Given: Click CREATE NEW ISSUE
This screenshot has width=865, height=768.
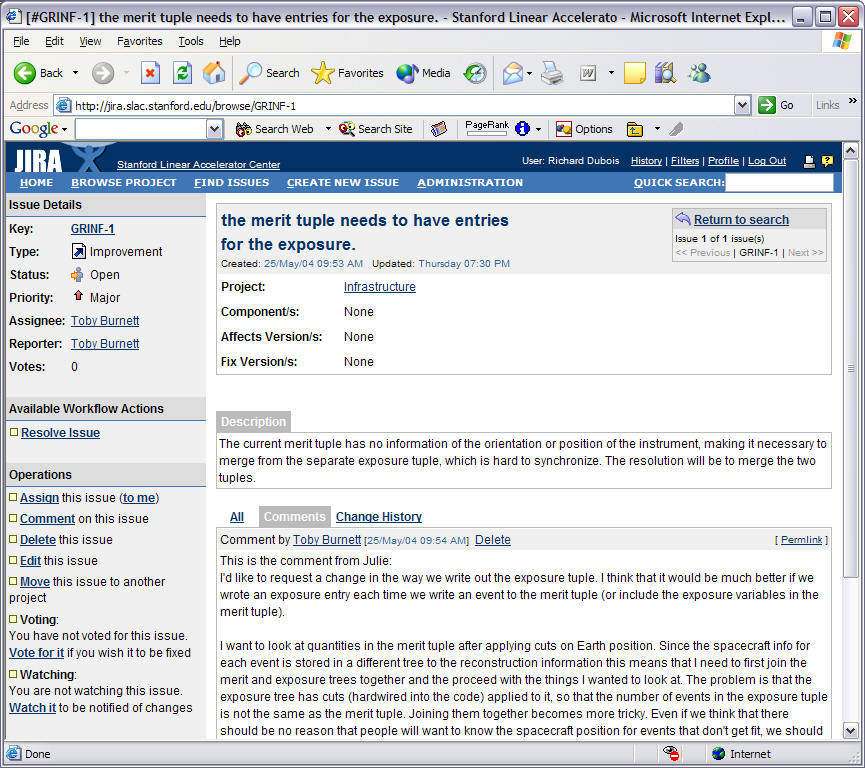Looking at the screenshot, I should pos(343,183).
